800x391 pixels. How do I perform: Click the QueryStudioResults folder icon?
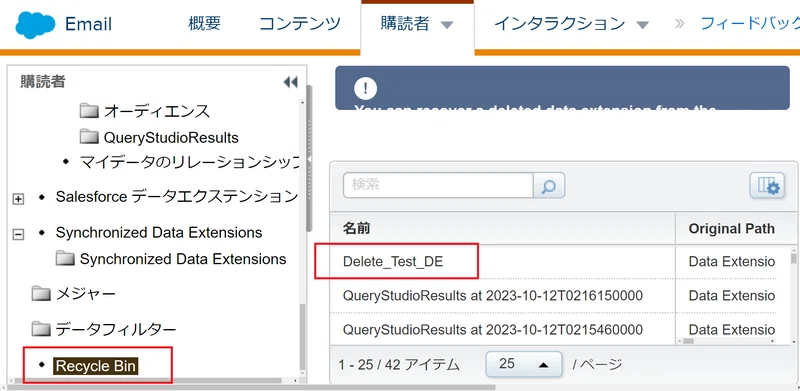[x=89, y=137]
